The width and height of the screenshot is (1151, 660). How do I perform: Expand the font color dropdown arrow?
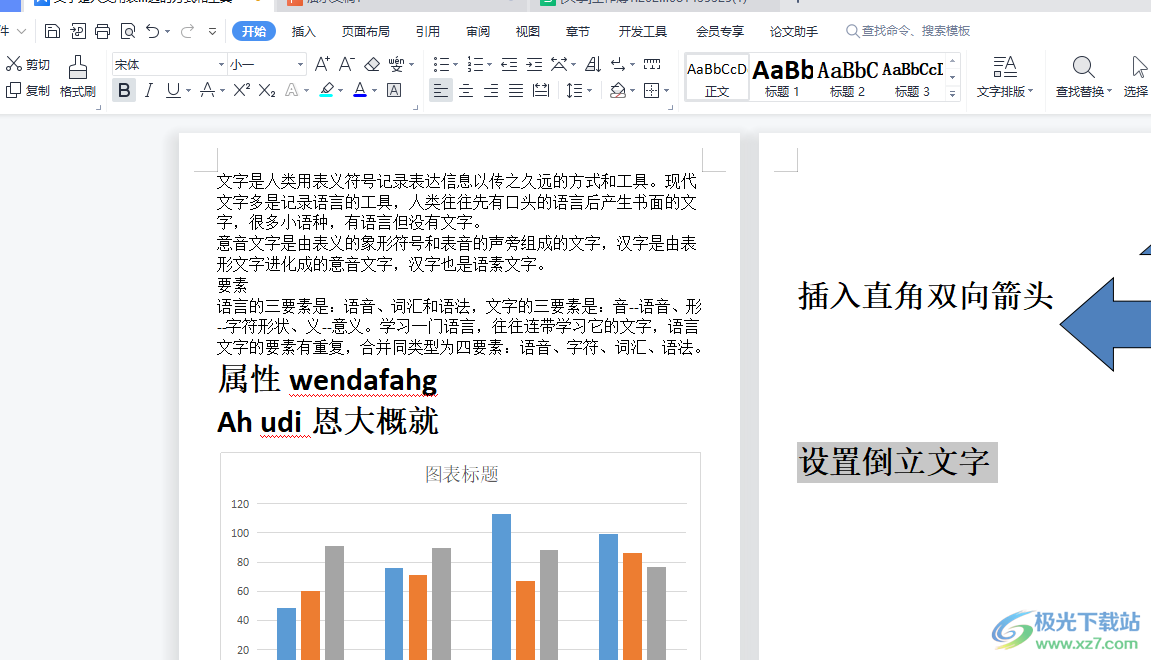[374, 91]
